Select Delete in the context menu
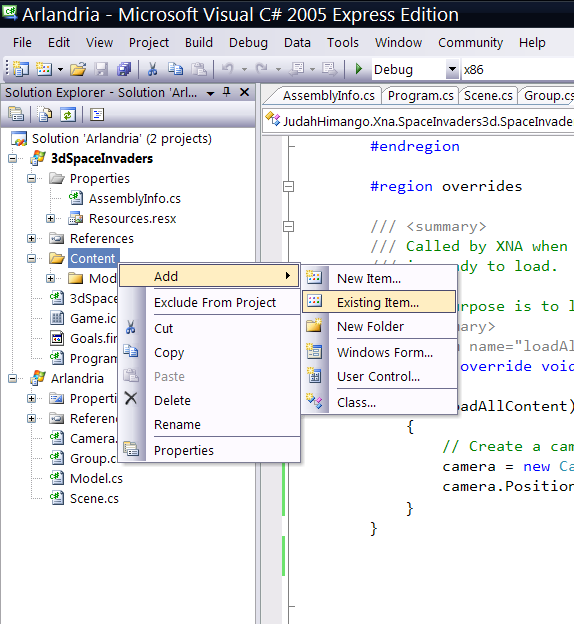This screenshot has height=624, width=574. pyautogui.click(x=209, y=400)
